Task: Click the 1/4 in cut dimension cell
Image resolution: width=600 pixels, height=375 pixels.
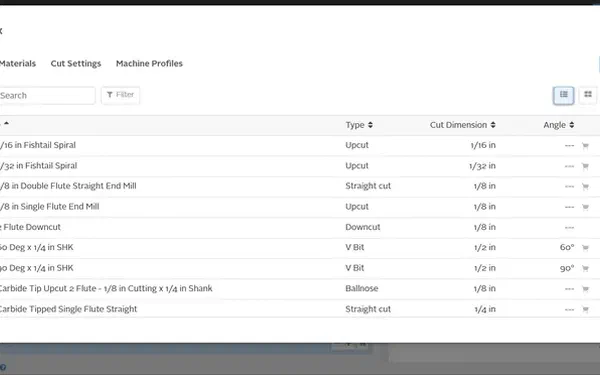Action: pos(485,309)
